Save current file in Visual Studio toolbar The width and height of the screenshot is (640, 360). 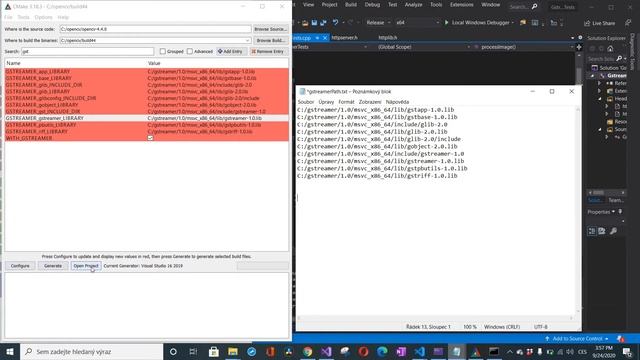[x=314, y=23]
